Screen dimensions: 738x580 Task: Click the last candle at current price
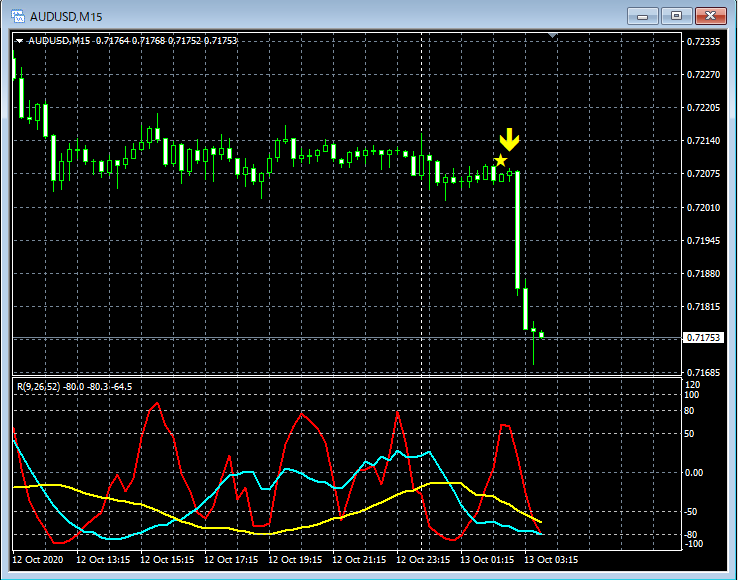point(542,334)
